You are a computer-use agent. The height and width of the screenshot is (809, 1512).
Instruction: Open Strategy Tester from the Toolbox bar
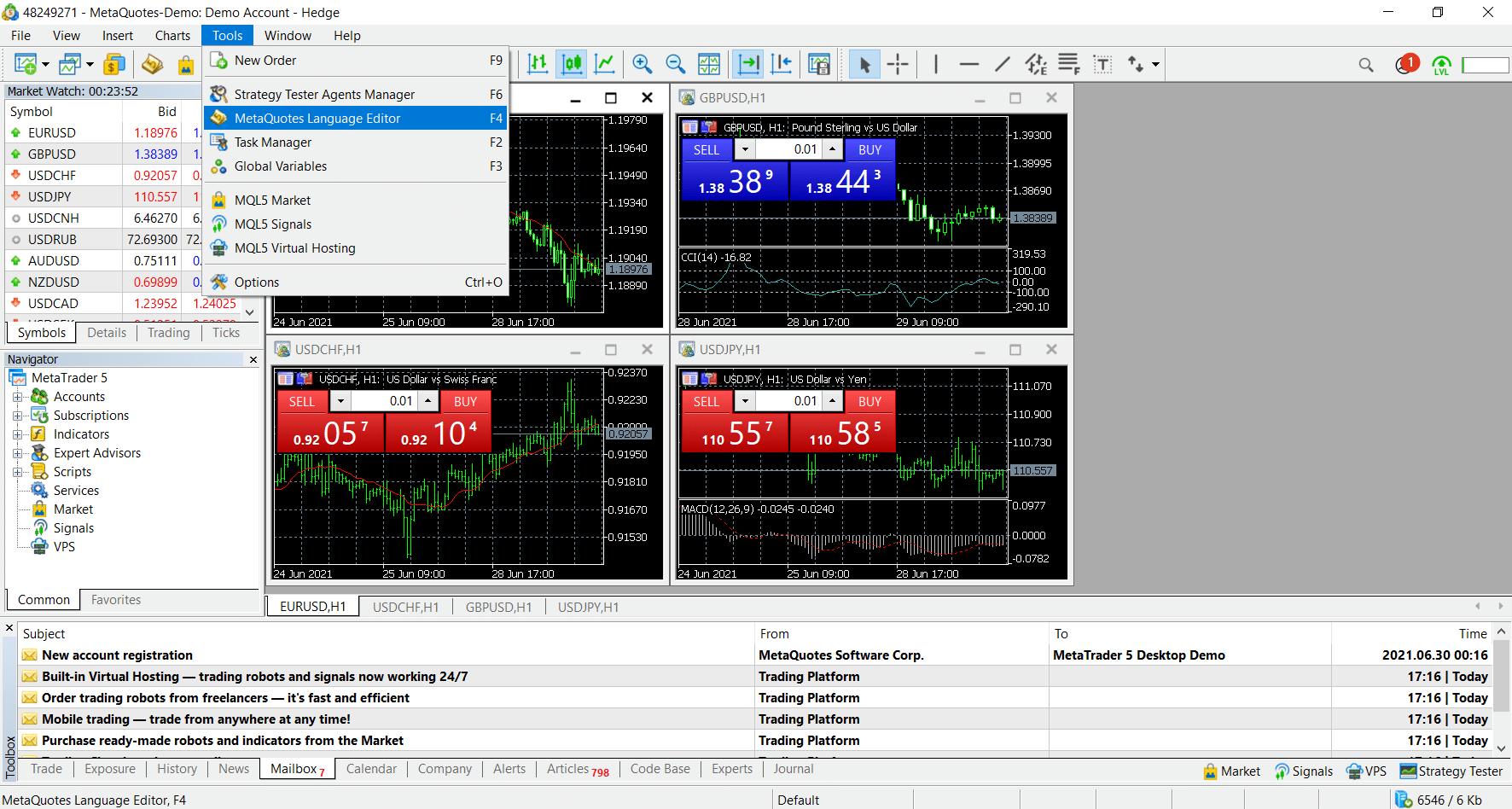(x=1451, y=771)
